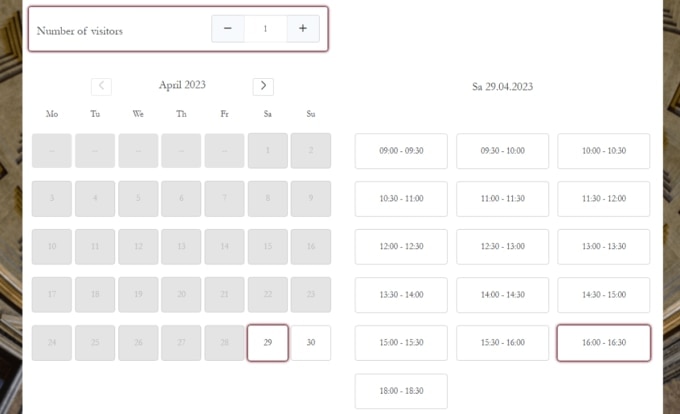Viewport: 680px width, 414px height.
Task: Go to previous month arrow
Action: [x=101, y=86]
